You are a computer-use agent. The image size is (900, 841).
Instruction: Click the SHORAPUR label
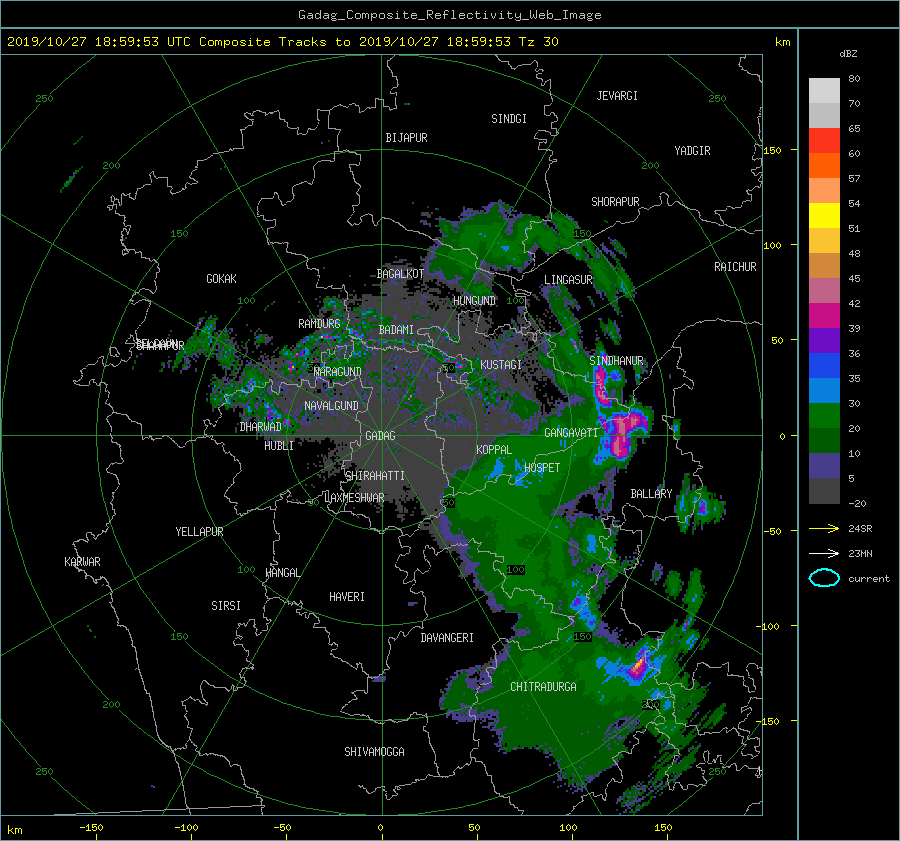click(x=615, y=202)
